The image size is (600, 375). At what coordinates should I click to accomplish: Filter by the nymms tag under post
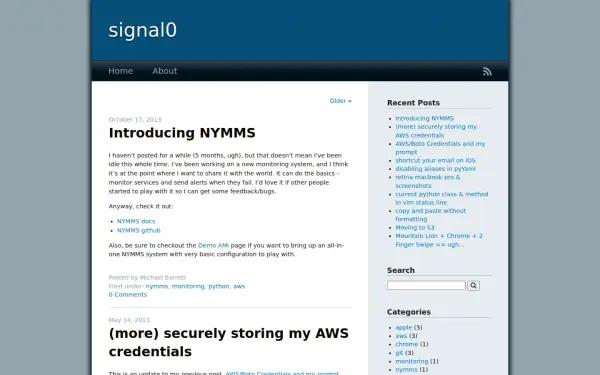[x=157, y=286]
